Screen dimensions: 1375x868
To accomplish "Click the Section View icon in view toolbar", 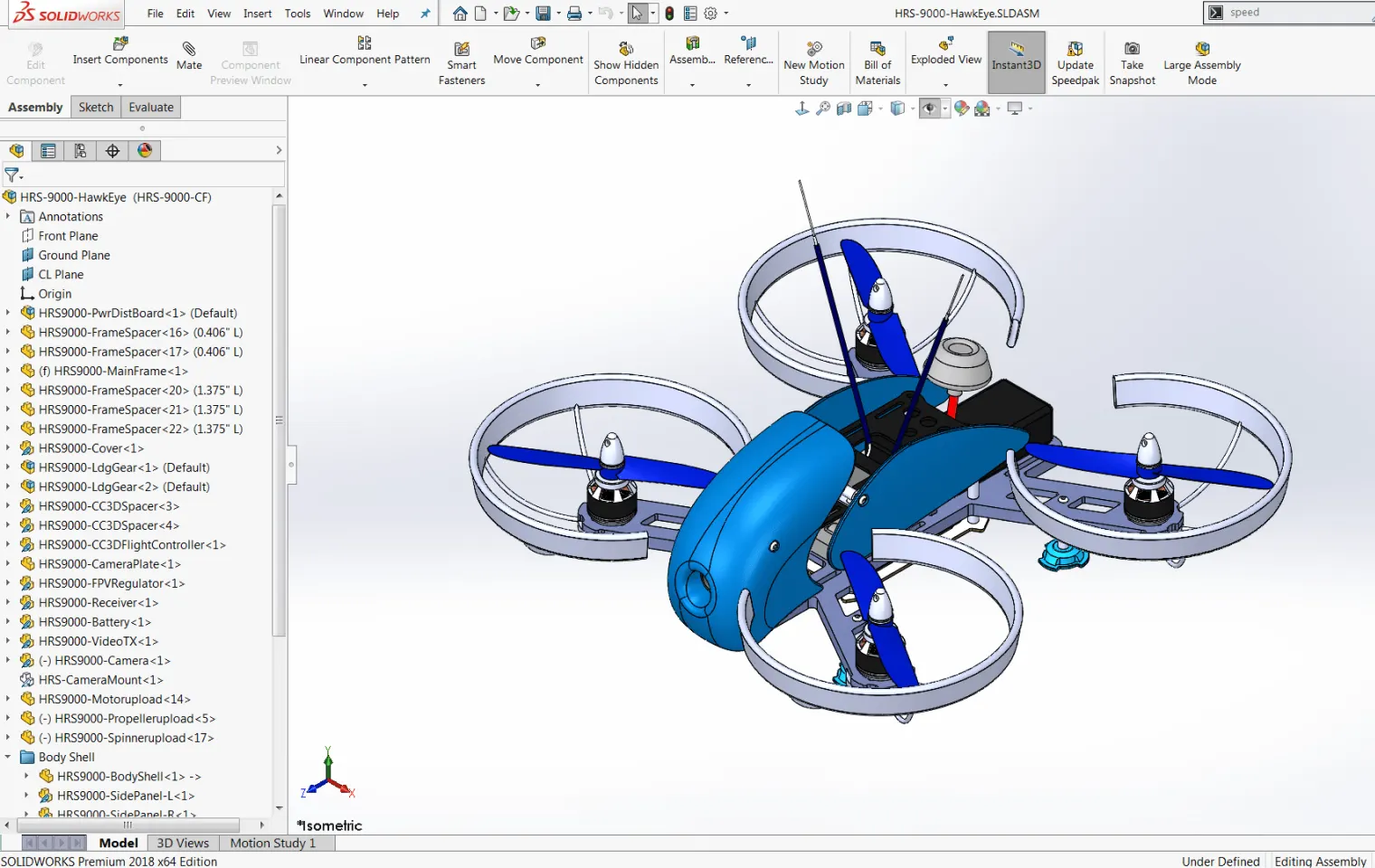I will [x=844, y=108].
